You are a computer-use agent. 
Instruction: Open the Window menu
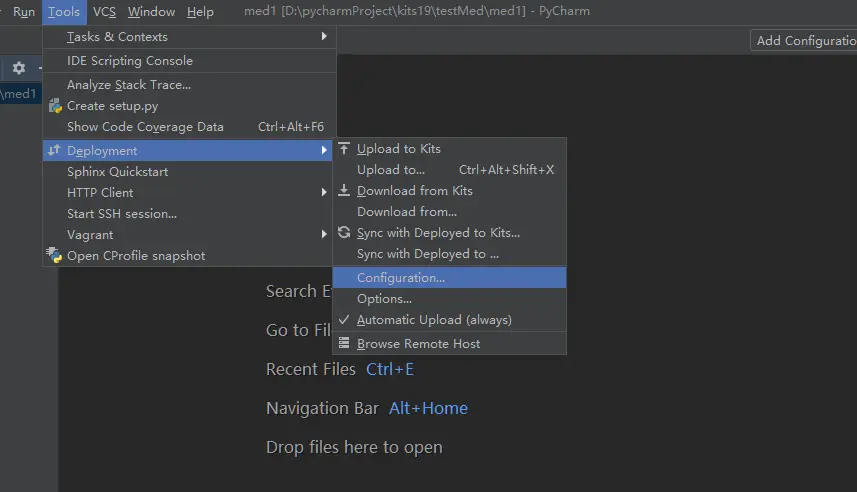click(151, 11)
